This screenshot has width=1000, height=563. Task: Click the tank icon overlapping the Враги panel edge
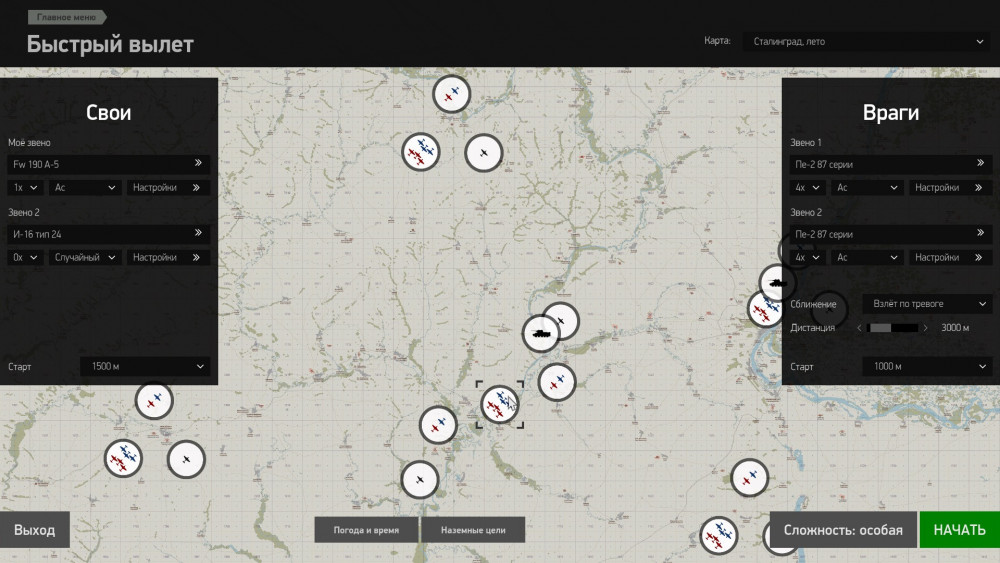click(x=777, y=282)
